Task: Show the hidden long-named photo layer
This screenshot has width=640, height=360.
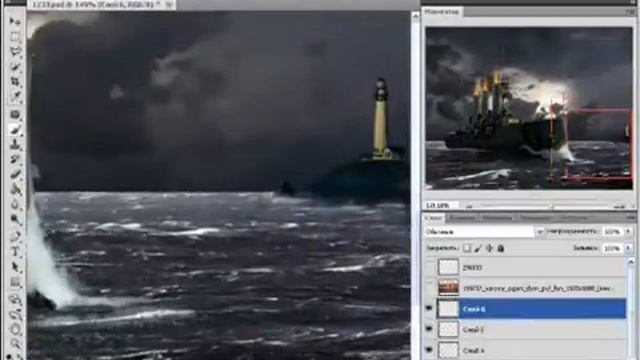Action: coord(429,288)
